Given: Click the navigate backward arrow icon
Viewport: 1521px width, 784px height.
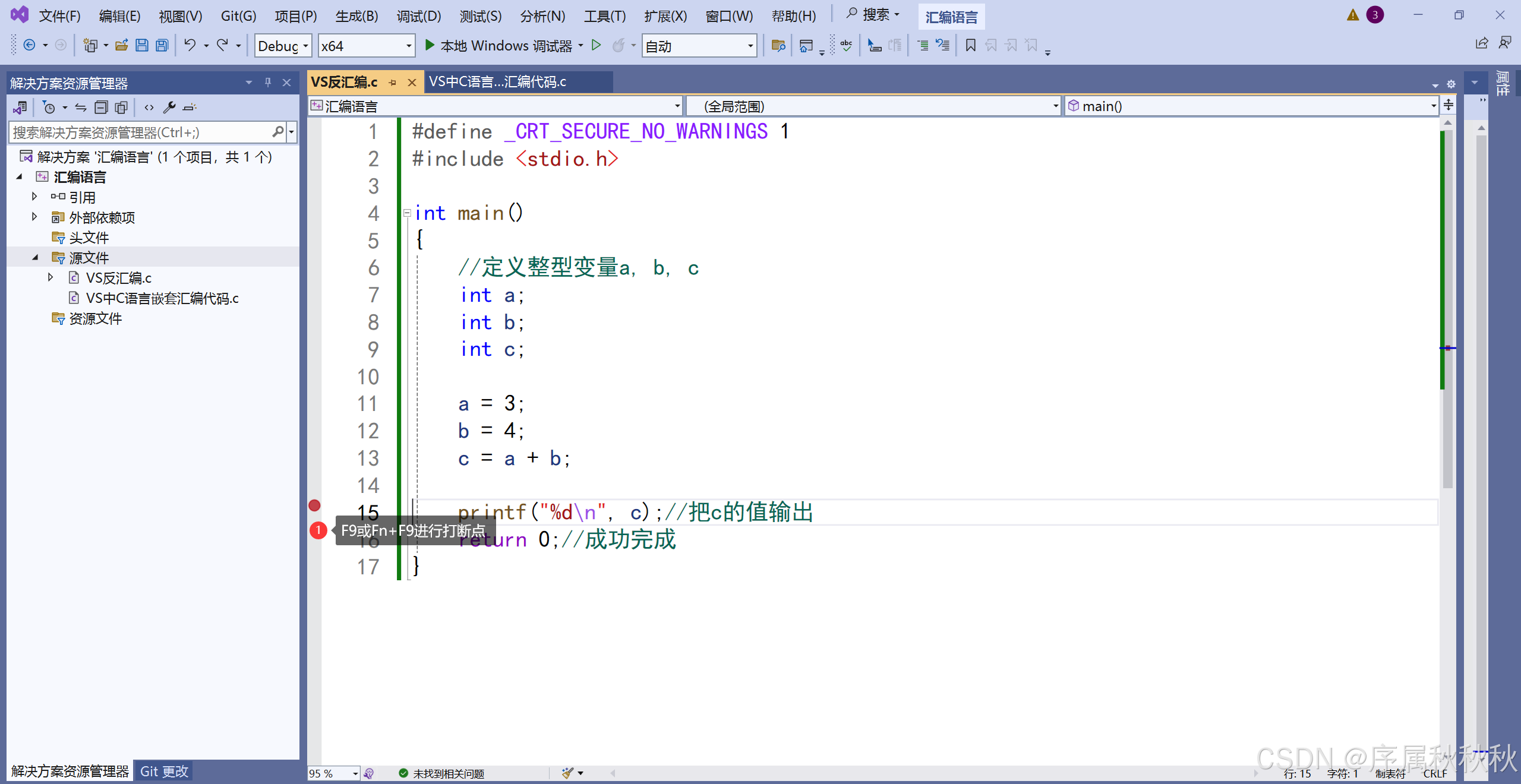Looking at the screenshot, I should tap(29, 45).
